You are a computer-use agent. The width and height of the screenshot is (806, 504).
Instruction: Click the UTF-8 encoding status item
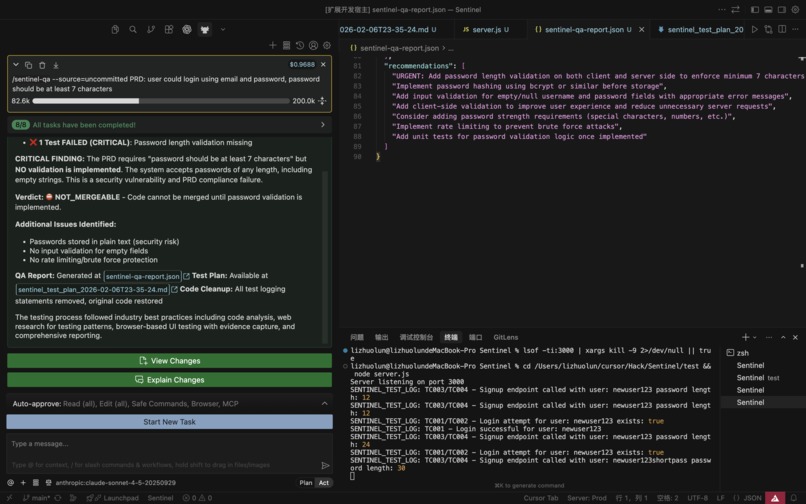click(x=697, y=498)
